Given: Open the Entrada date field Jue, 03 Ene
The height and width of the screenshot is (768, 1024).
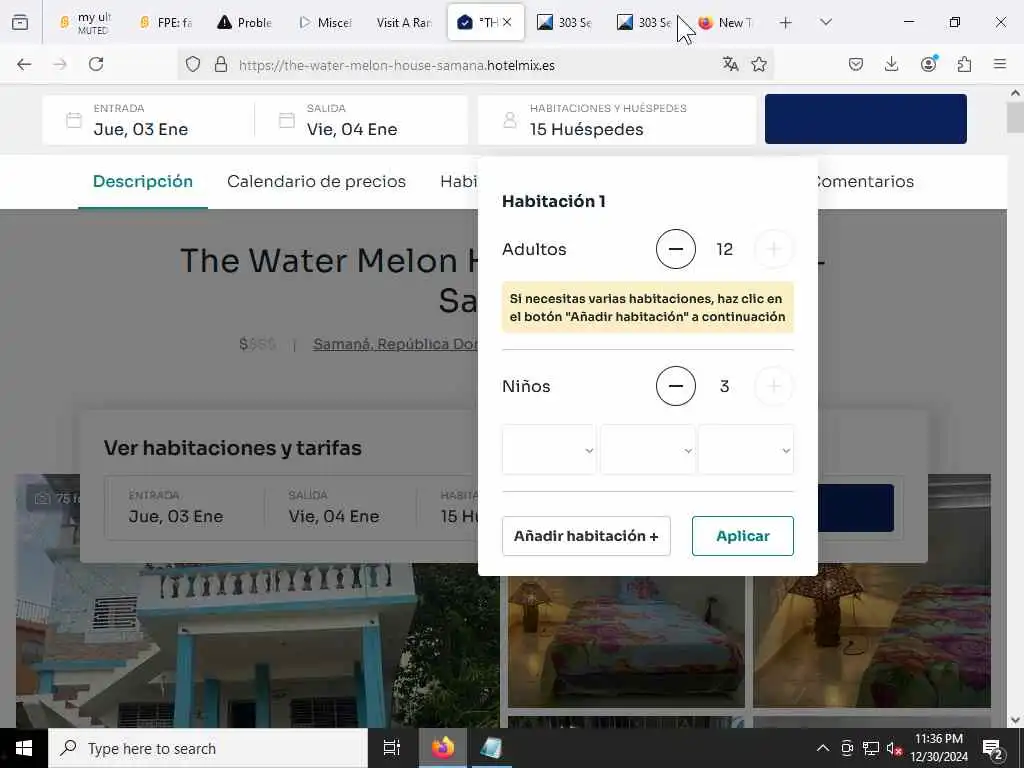Looking at the screenshot, I should click(149, 120).
